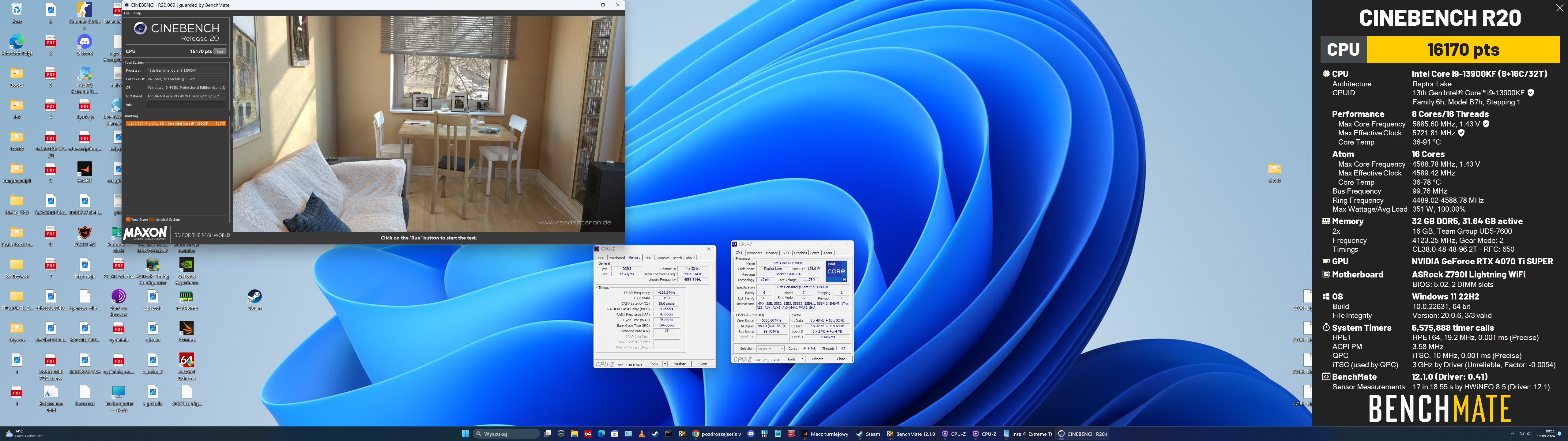The image size is (1568, 441).
Task: Click the orange Your Score legend swatch
Action: (x=128, y=219)
